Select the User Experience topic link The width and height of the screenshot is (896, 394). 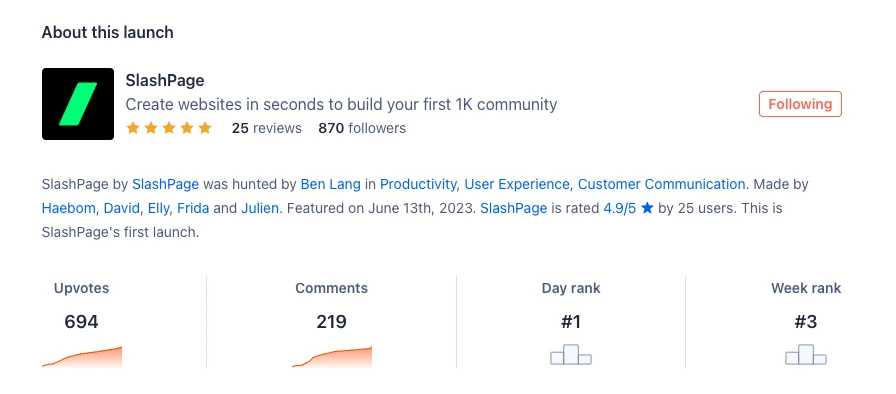click(x=517, y=184)
